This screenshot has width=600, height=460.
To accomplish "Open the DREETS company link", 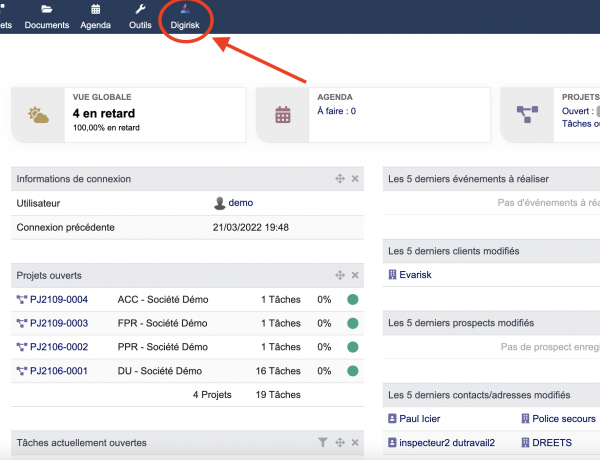I will [x=552, y=443].
